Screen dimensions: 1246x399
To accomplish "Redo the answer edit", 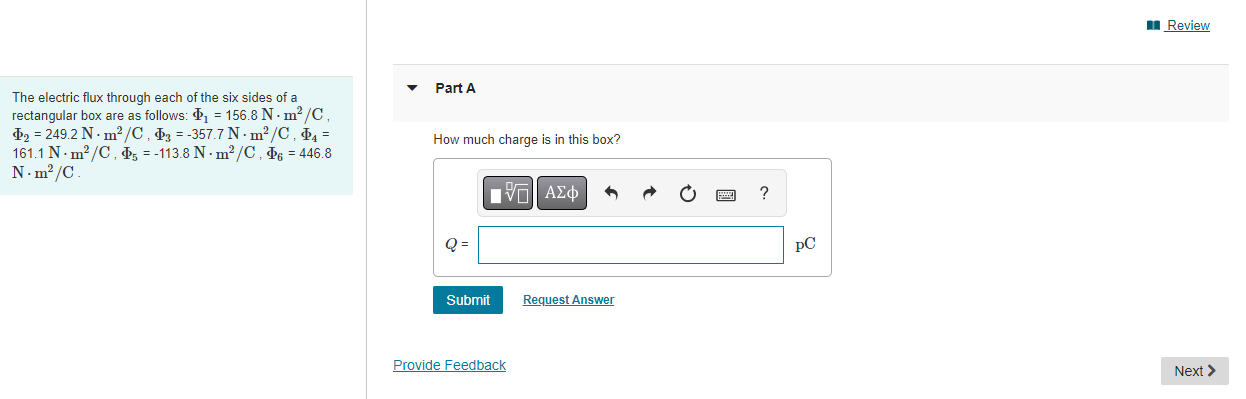I will [x=650, y=194].
